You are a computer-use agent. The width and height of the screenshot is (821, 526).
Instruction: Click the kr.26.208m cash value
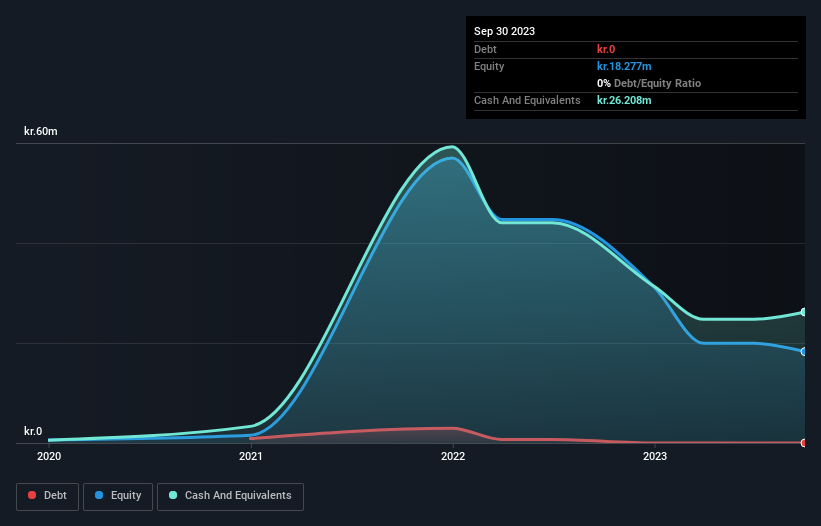624,100
